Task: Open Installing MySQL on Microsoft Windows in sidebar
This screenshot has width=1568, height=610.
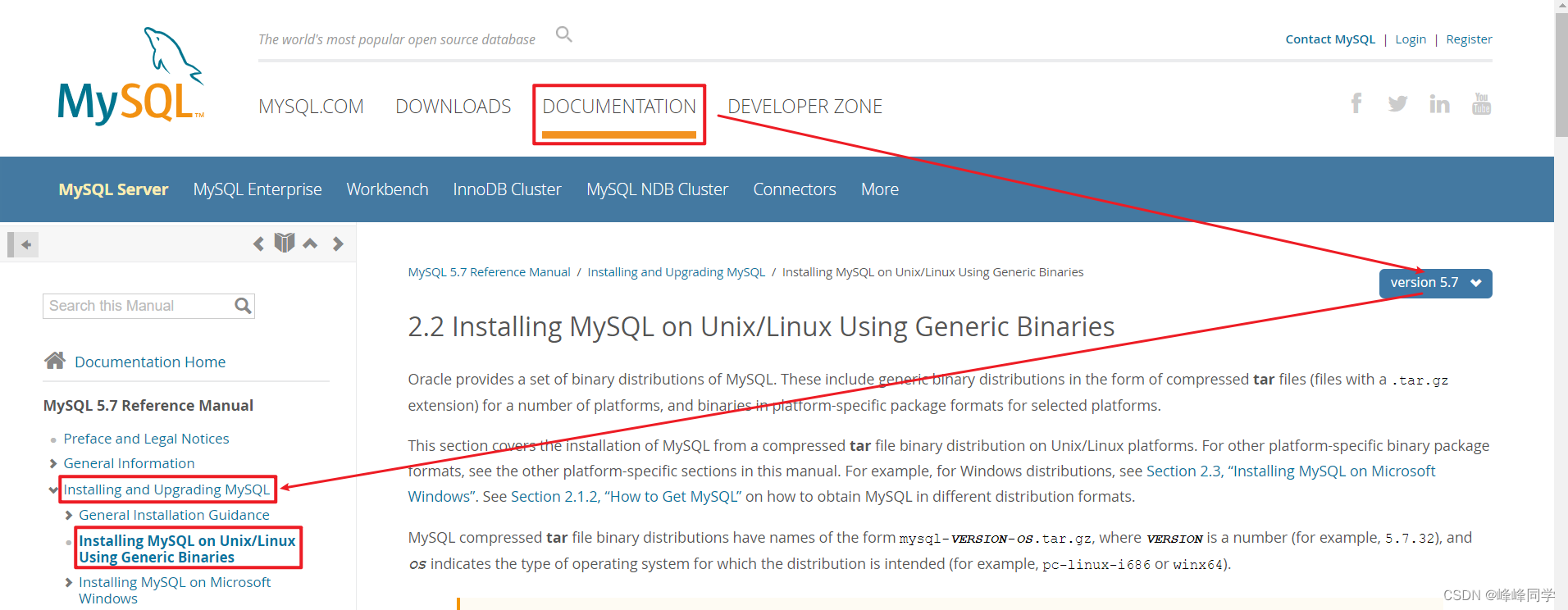Action: [x=175, y=590]
